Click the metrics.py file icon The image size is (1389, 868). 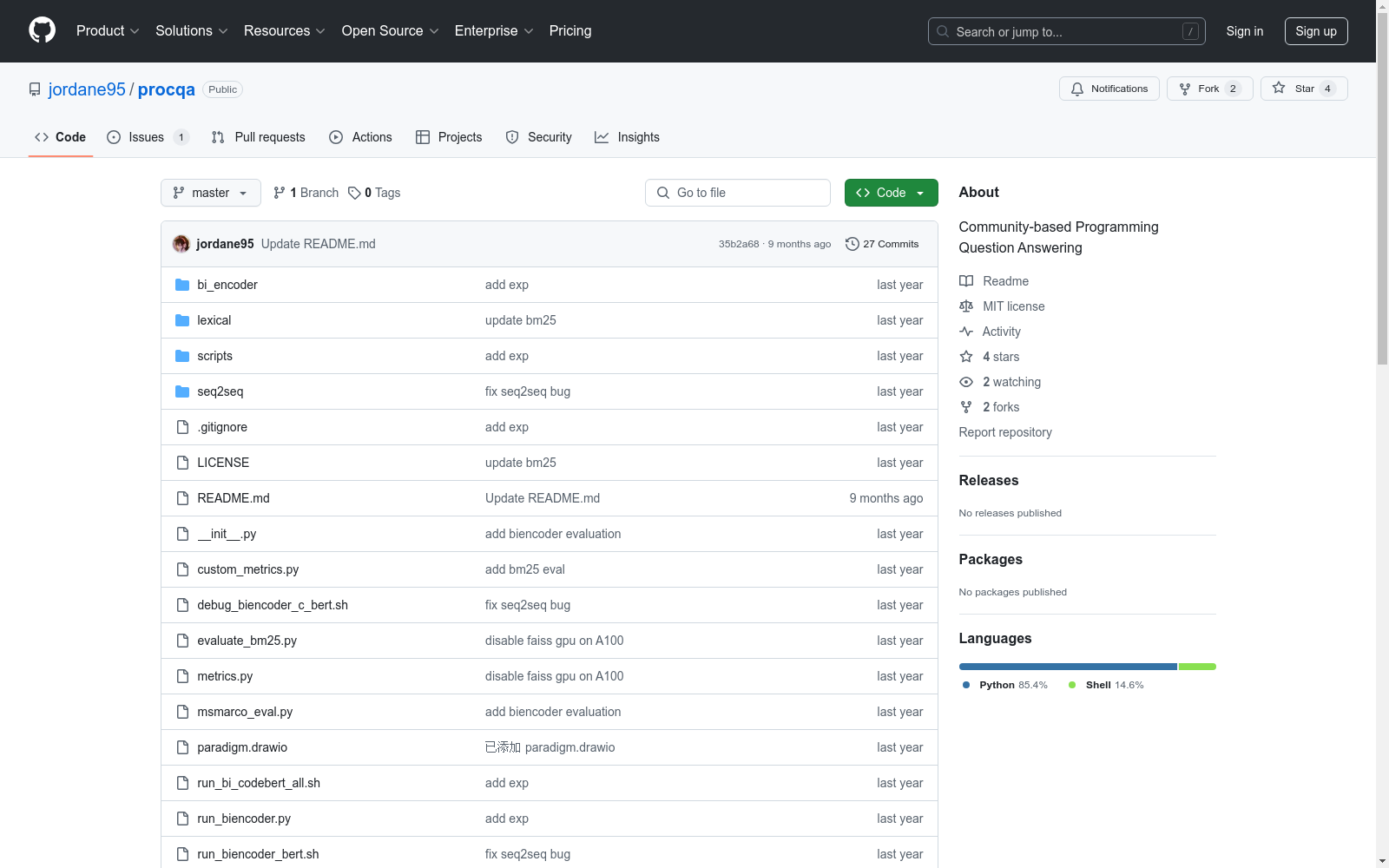(182, 676)
